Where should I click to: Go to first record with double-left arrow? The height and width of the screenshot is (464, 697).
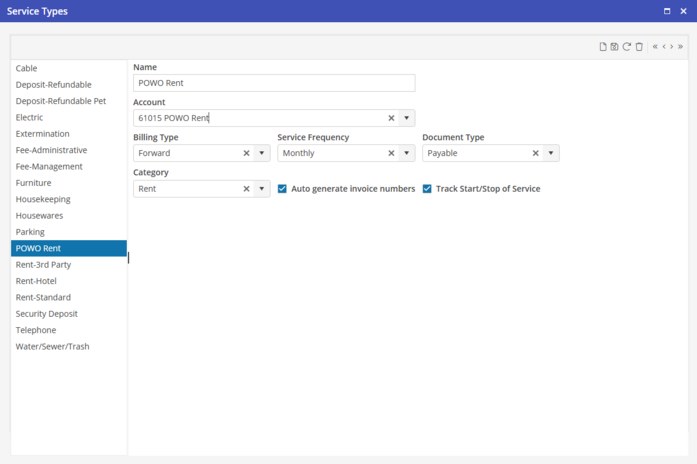(655, 47)
